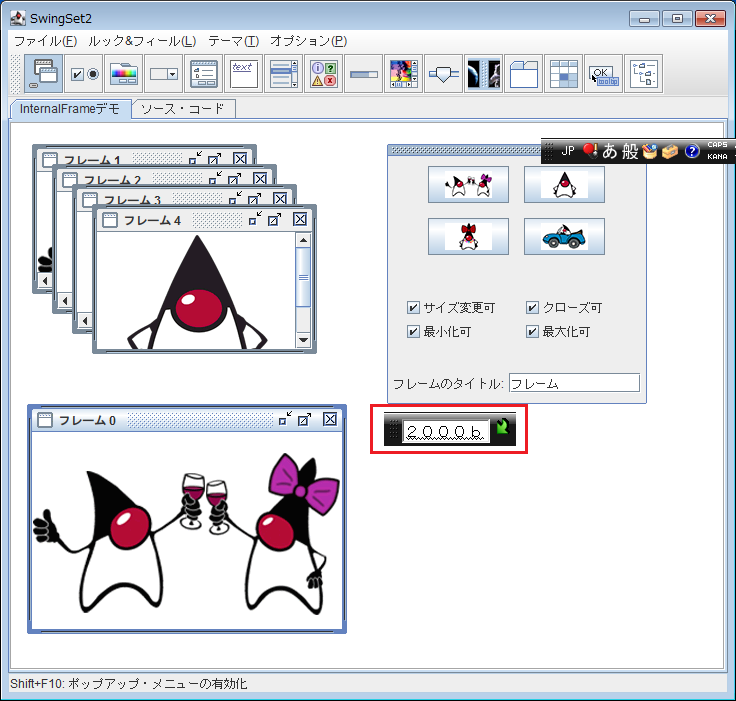The image size is (736, 701).
Task: Click the フレームのタイトル text field
Action: click(x=573, y=383)
